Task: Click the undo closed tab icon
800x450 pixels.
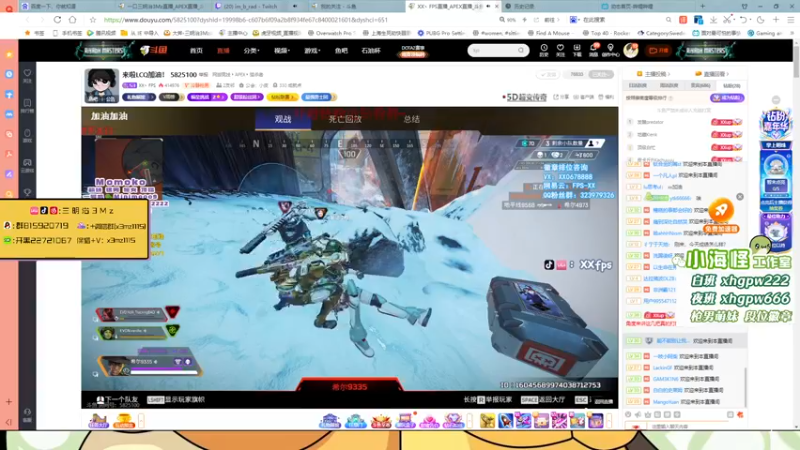Action: click(743, 20)
